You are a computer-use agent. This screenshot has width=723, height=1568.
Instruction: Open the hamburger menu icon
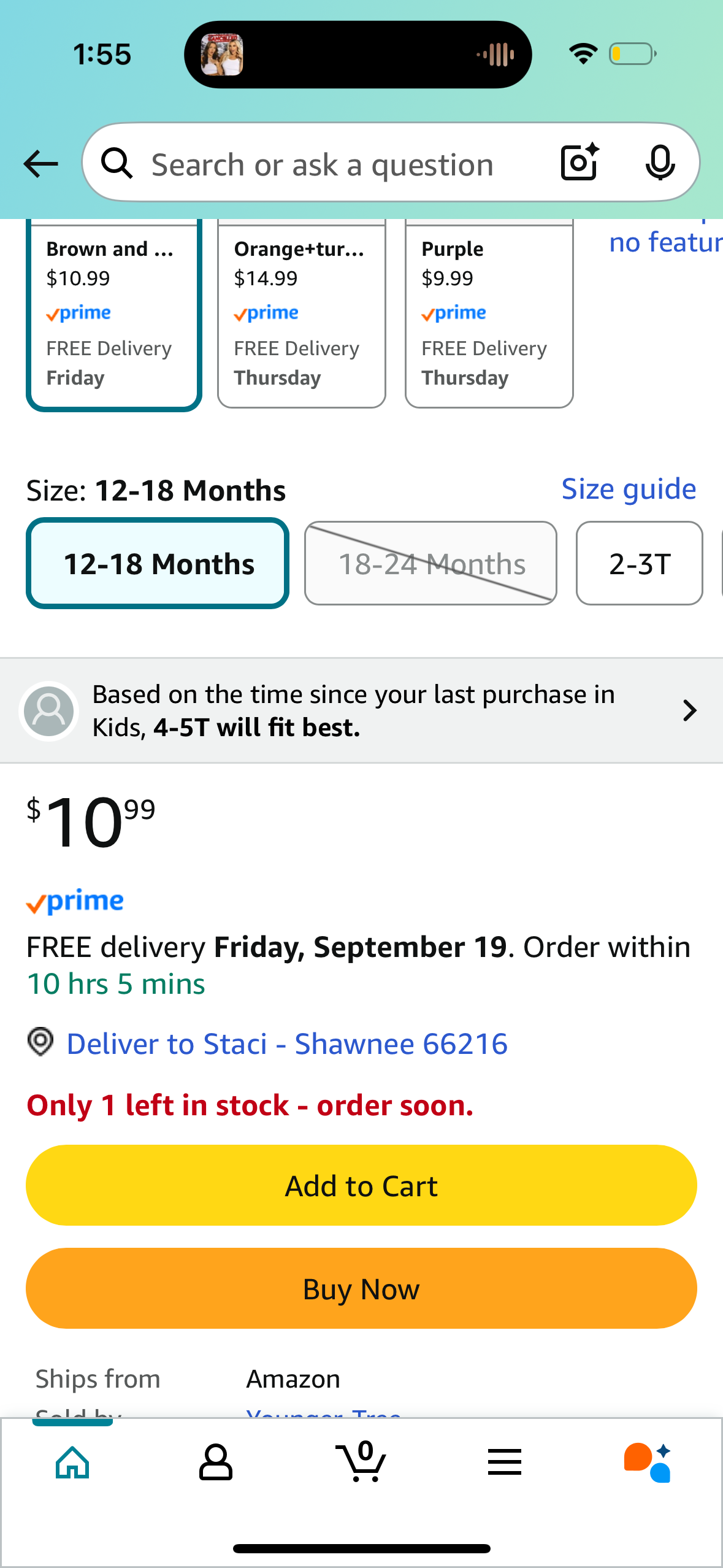point(505,1462)
